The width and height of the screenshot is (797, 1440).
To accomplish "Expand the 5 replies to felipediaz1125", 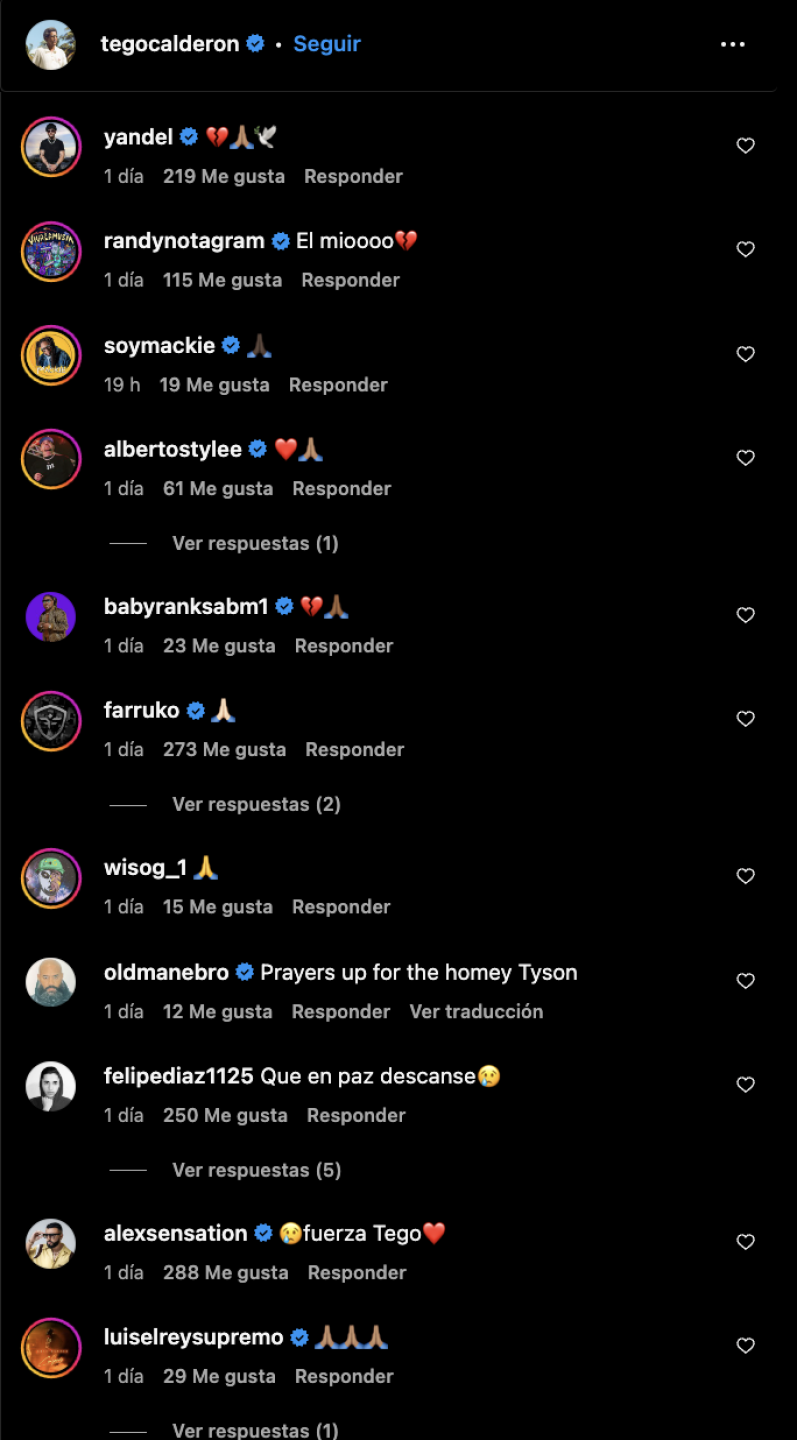I will tap(256, 1170).
